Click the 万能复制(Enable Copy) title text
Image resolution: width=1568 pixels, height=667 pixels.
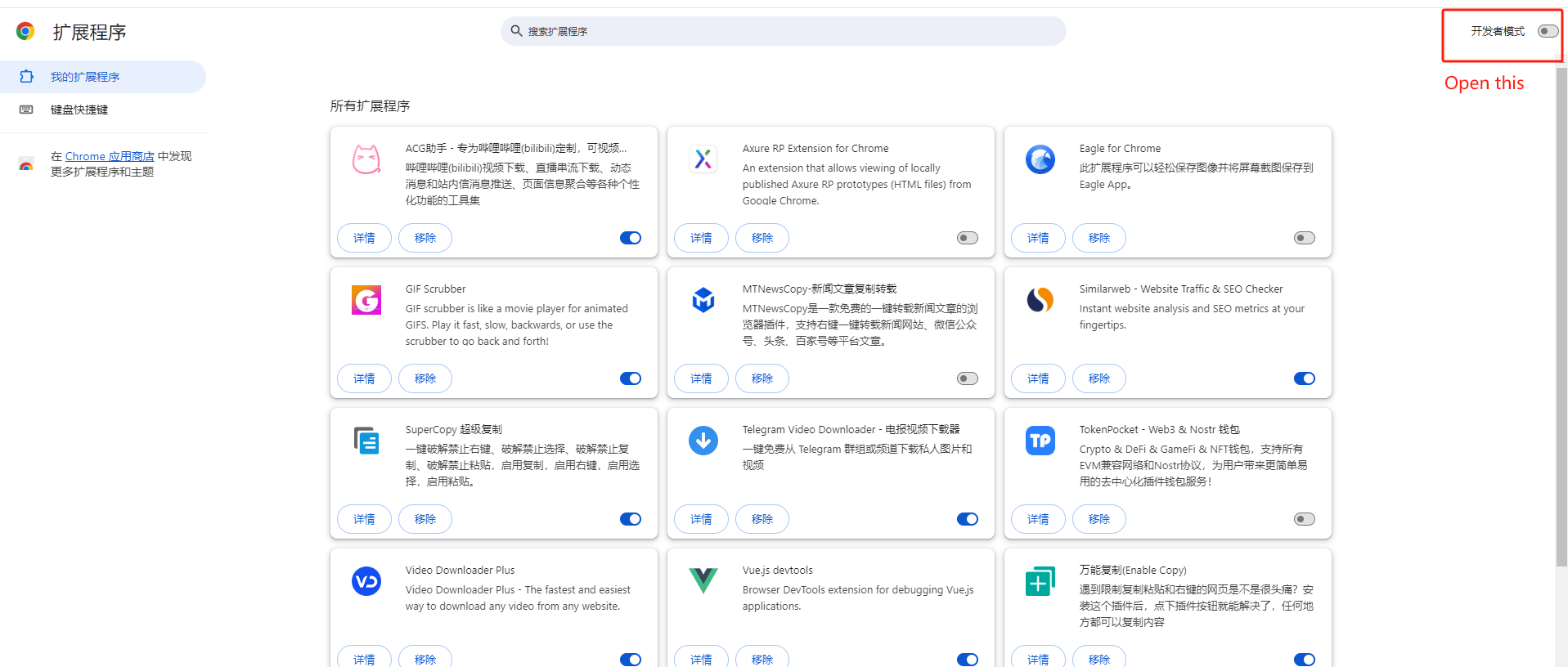click(x=1132, y=570)
